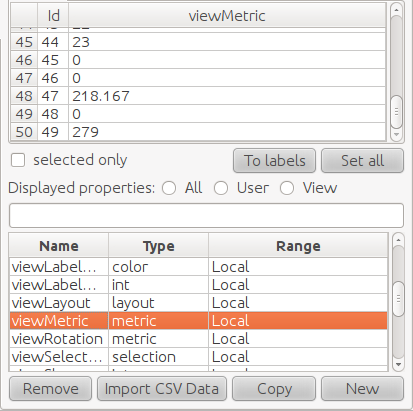413x411 pixels.
Task: Click the Copy property button
Action: tap(274, 389)
